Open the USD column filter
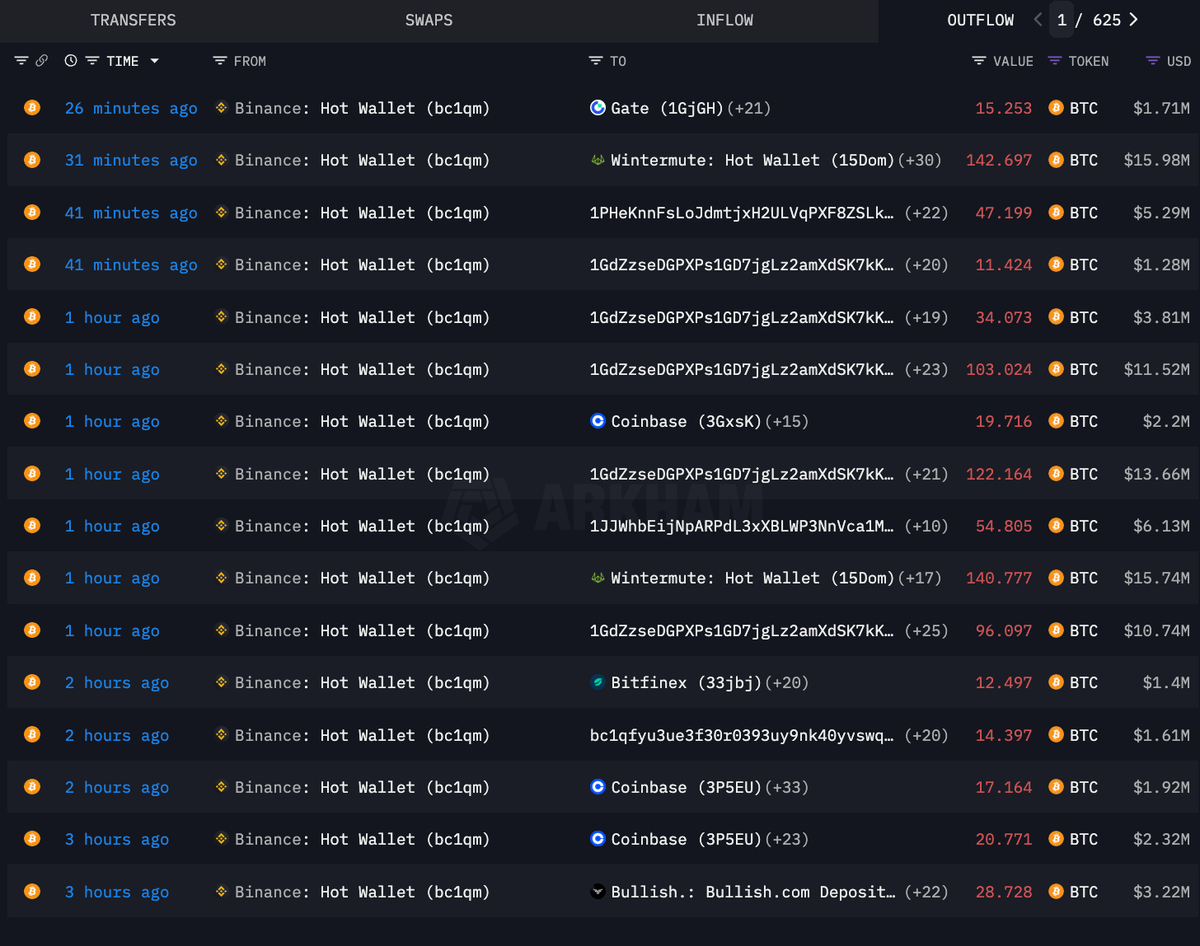Screen dimensions: 1200x946 1153,61
